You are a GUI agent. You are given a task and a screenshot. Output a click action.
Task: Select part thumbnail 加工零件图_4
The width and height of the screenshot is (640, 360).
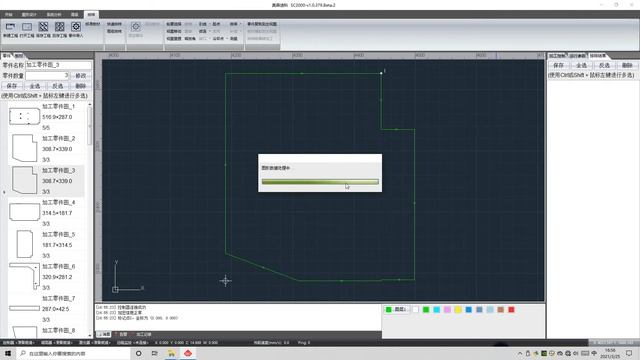24,212
